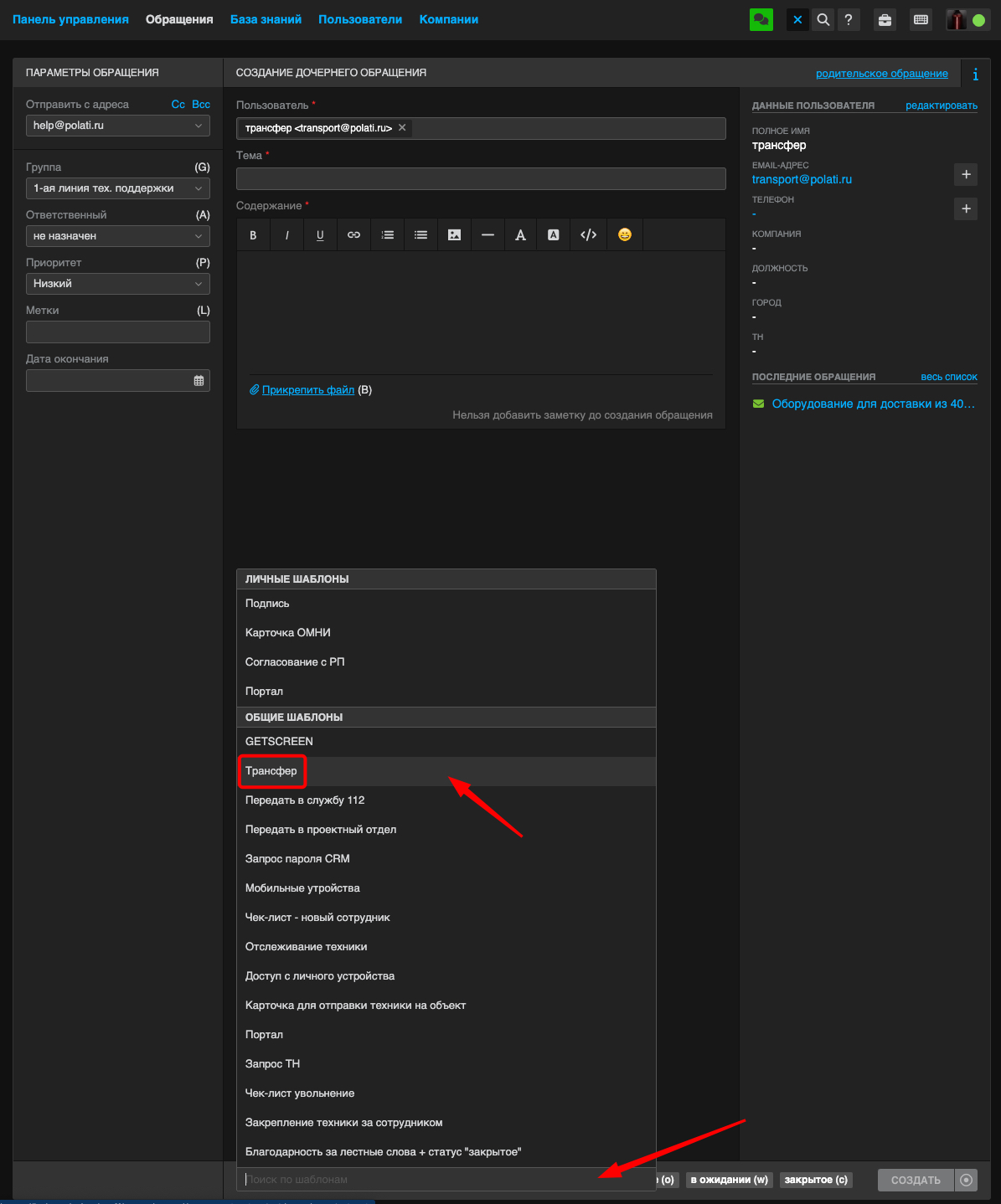
Task: Click the Поиск по шаблонам search field
Action: [x=419, y=1180]
